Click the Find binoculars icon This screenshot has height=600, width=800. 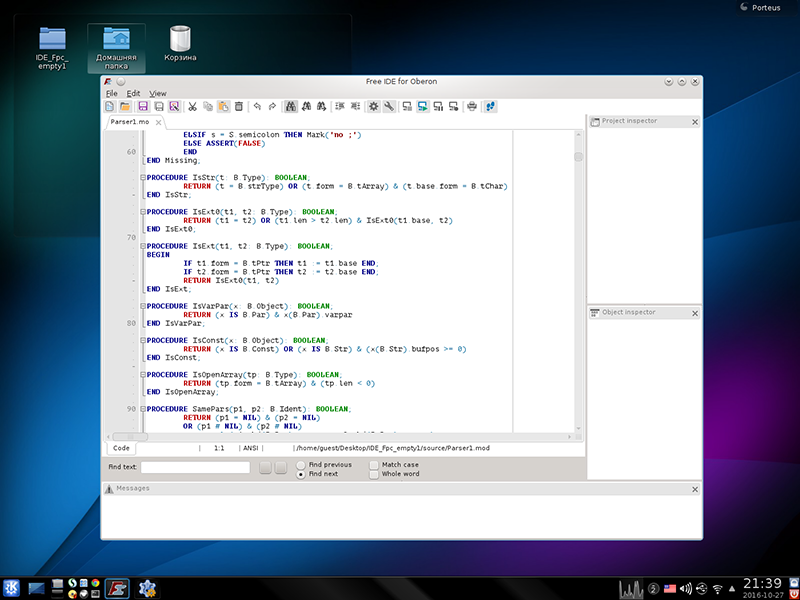[x=290, y=106]
